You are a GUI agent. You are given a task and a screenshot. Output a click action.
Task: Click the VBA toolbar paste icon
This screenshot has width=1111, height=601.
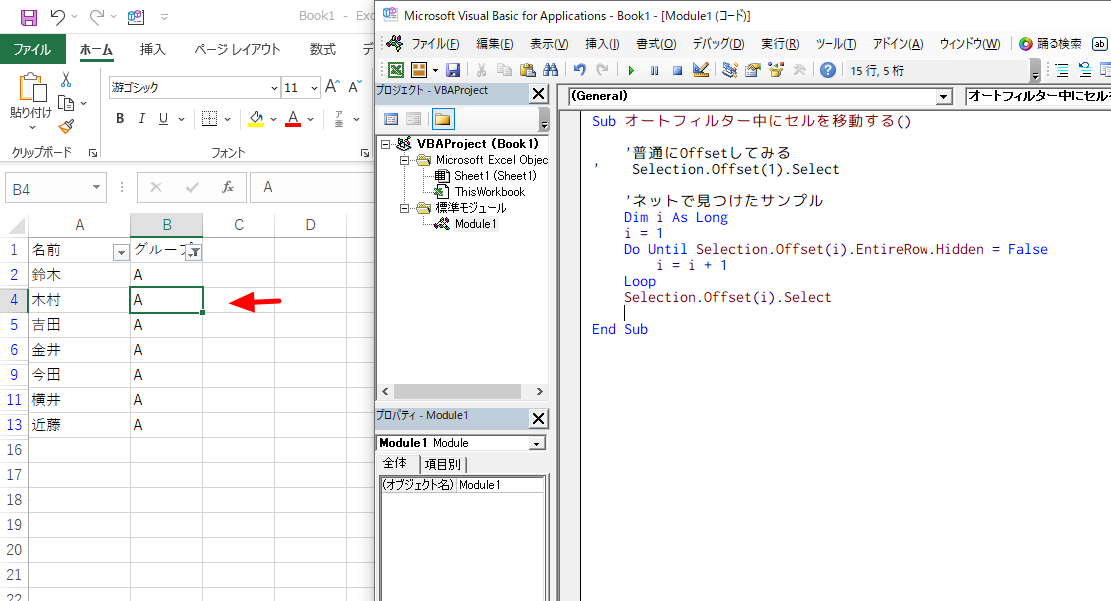(x=527, y=70)
